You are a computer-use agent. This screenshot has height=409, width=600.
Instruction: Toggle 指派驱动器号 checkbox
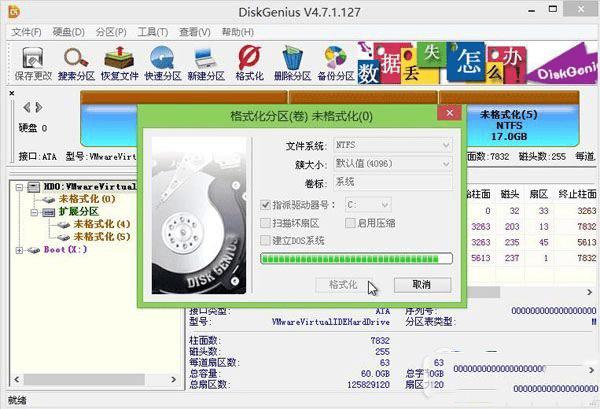pos(265,205)
